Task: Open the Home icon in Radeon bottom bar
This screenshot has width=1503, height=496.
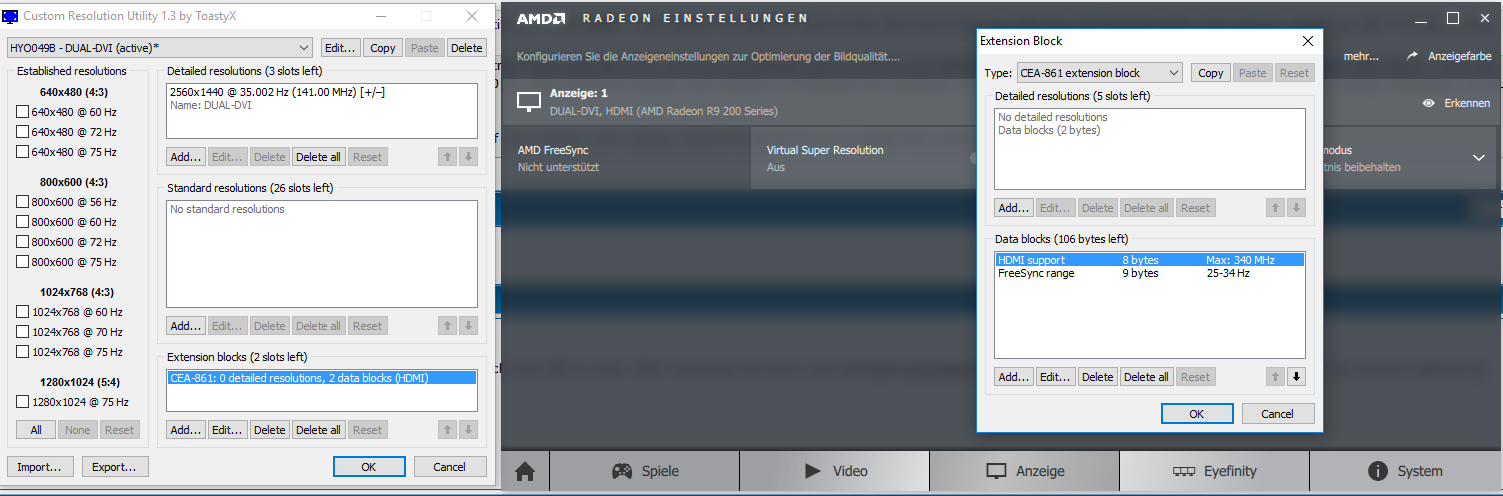Action: click(x=524, y=471)
